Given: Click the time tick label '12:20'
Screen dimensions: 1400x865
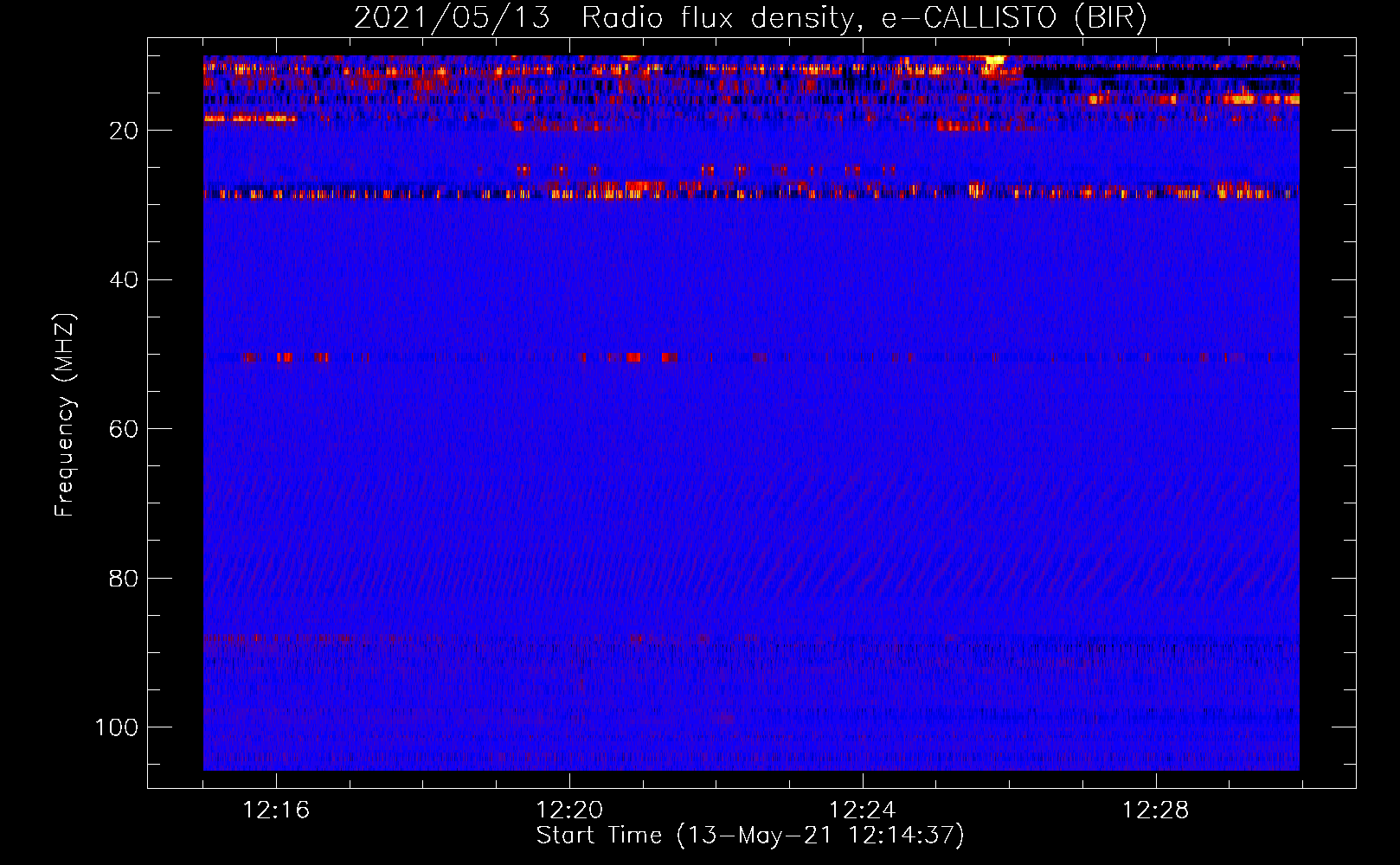Looking at the screenshot, I should coord(569,811).
